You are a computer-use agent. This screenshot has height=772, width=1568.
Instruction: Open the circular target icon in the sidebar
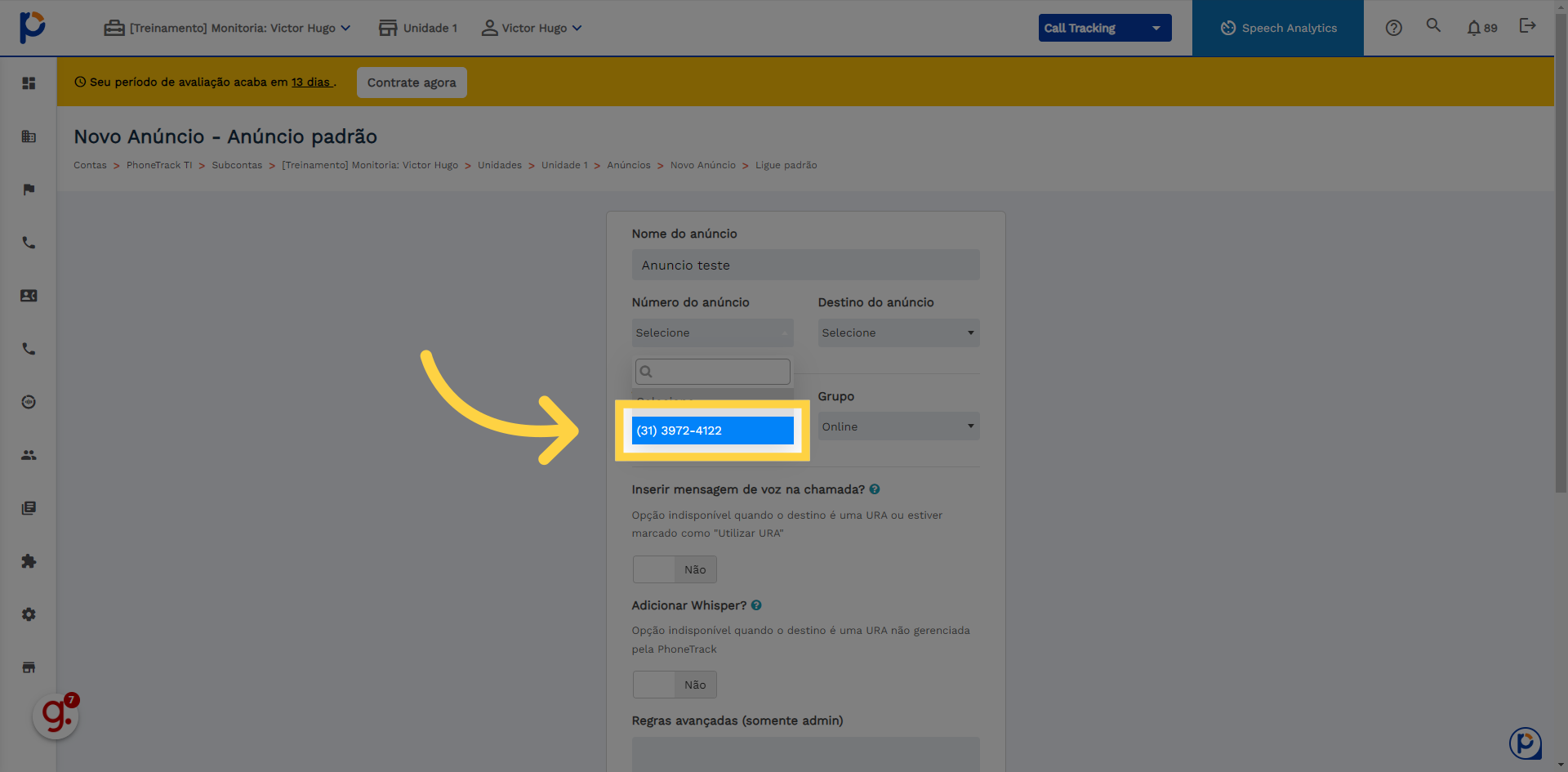(29, 402)
